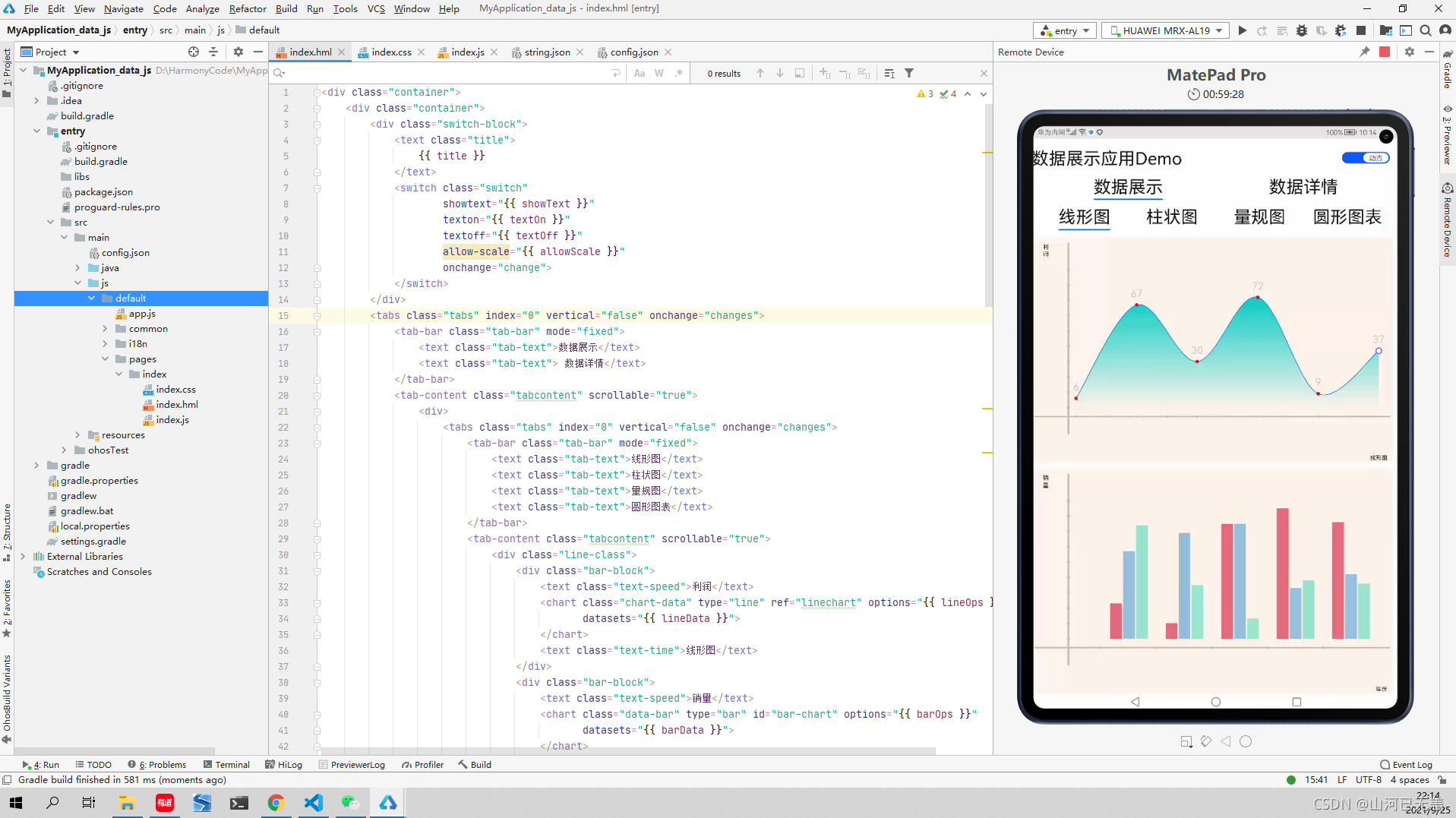Collapse the entry module folder
Image resolution: width=1456 pixels, height=818 pixels.
(36, 131)
